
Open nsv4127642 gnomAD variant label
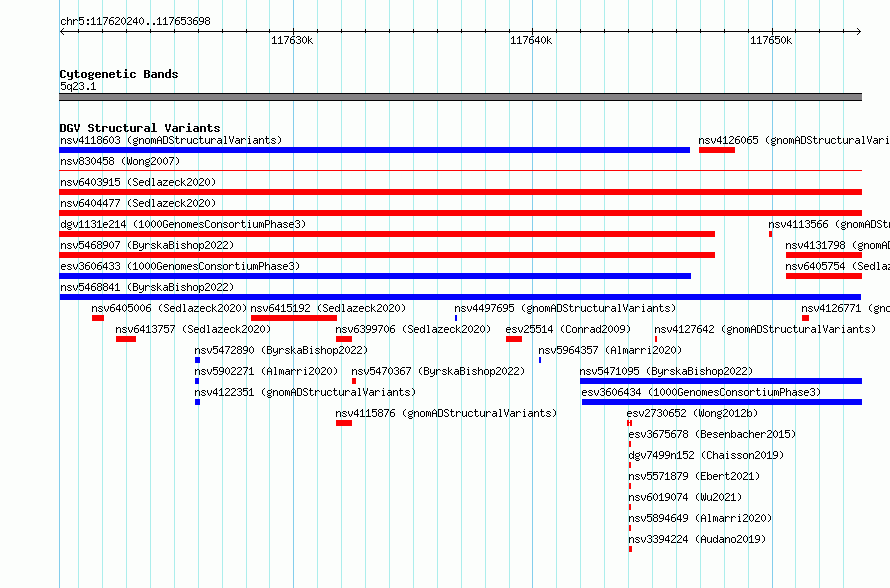(x=765, y=329)
